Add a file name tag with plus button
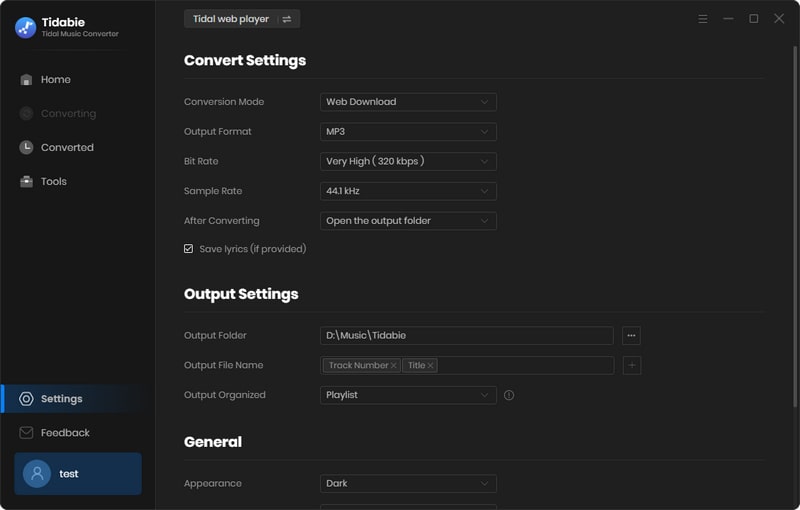This screenshot has height=510, width=800. coord(632,365)
